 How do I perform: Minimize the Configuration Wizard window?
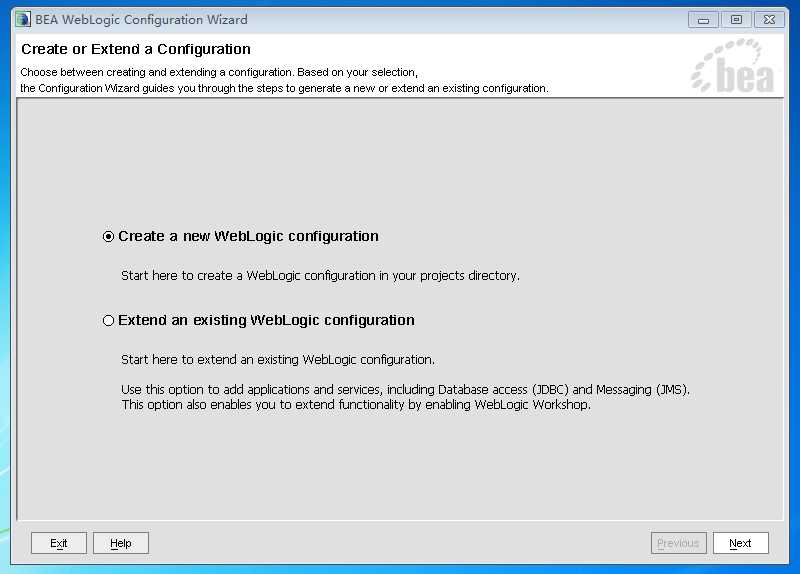[x=704, y=20]
